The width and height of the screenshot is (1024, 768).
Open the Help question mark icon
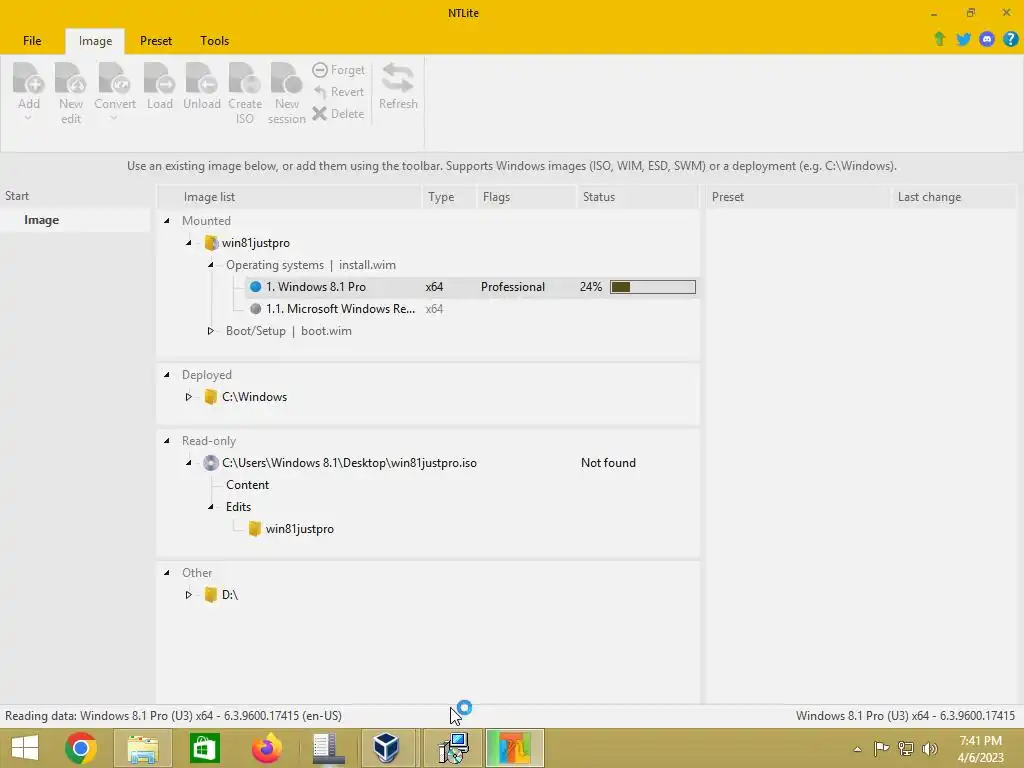coord(1010,39)
